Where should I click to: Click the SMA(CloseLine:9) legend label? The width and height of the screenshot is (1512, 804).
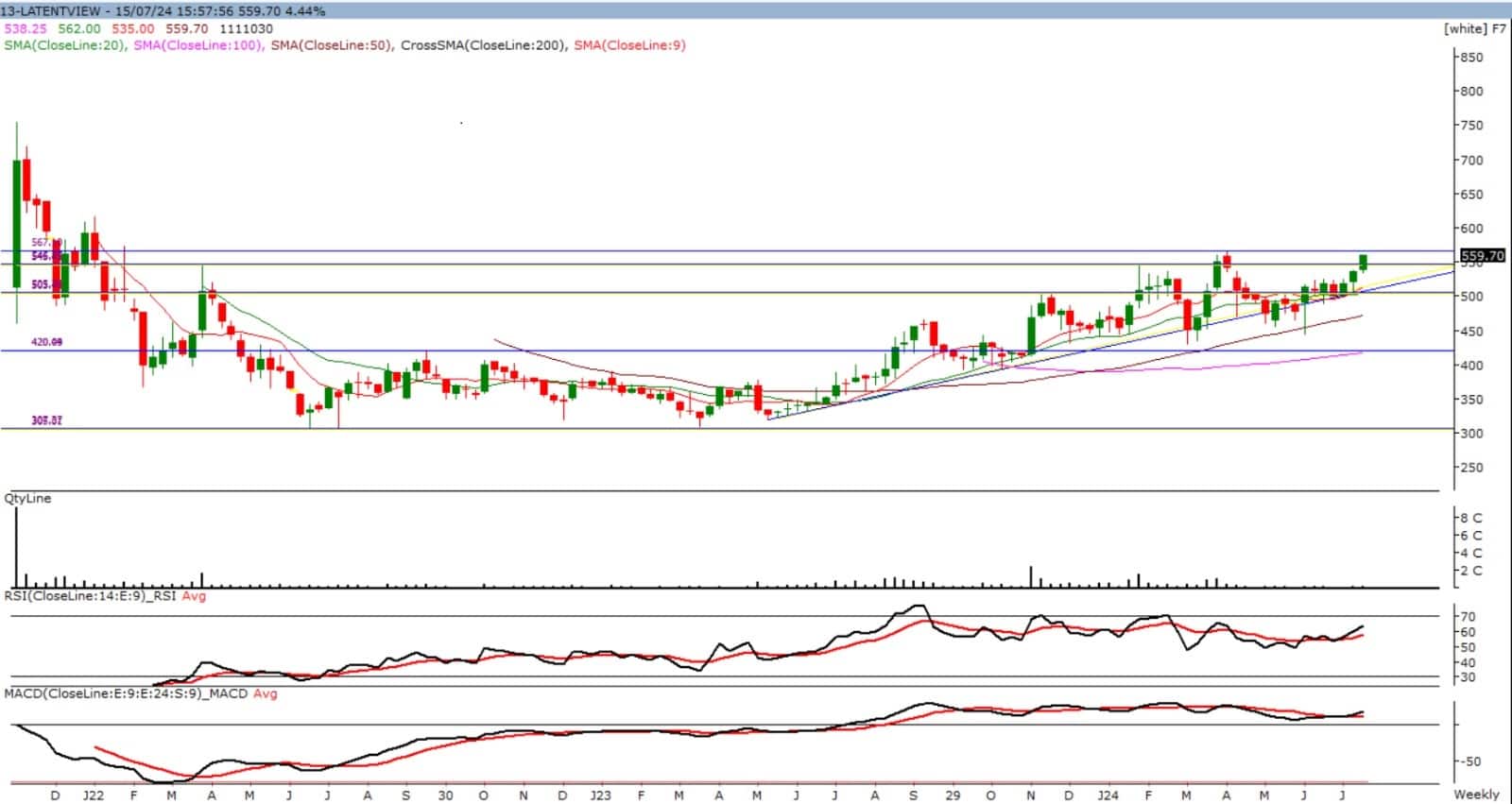tap(629, 44)
